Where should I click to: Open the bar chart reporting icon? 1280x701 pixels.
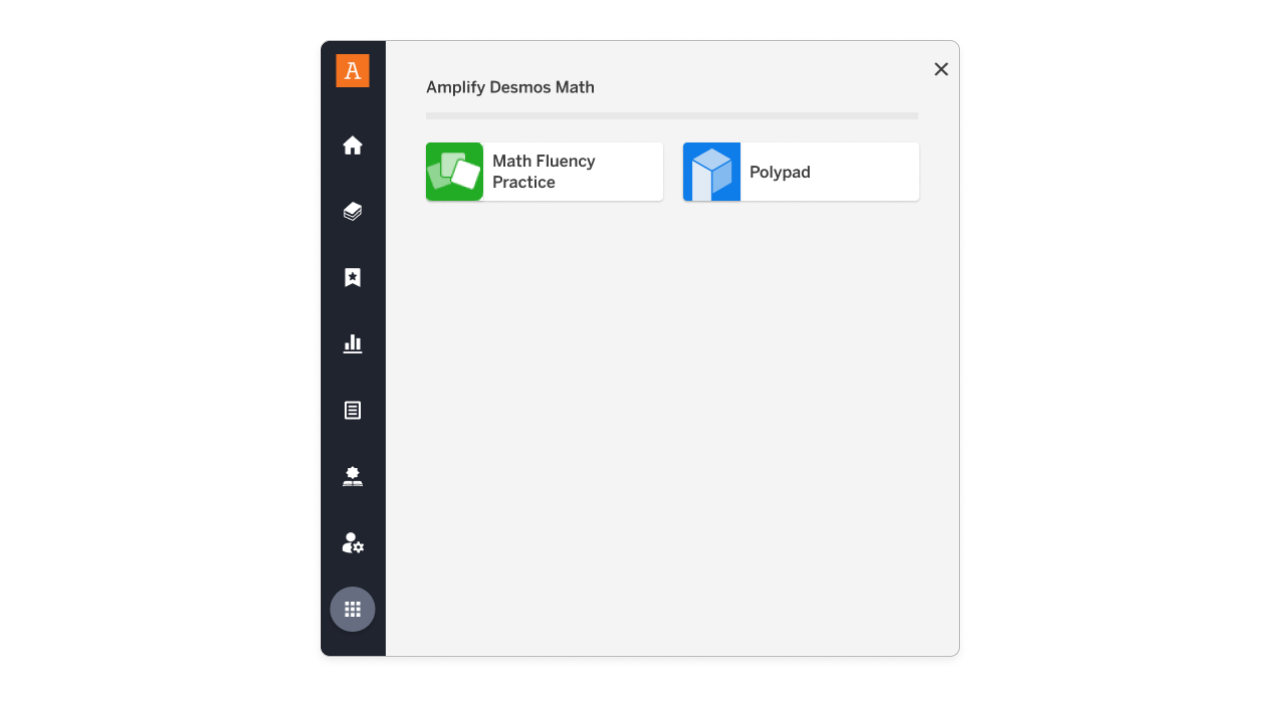[x=352, y=344]
